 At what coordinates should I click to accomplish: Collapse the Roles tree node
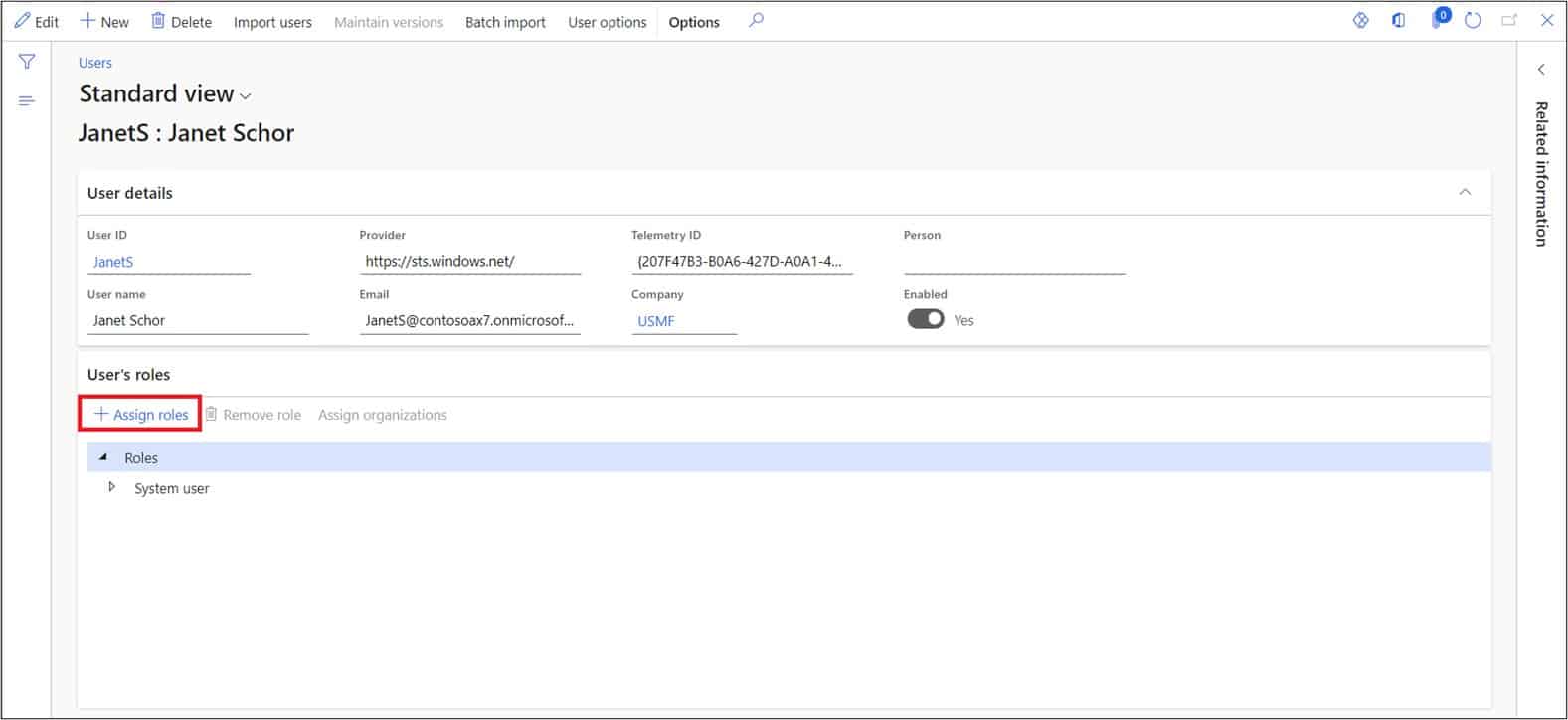(x=103, y=457)
